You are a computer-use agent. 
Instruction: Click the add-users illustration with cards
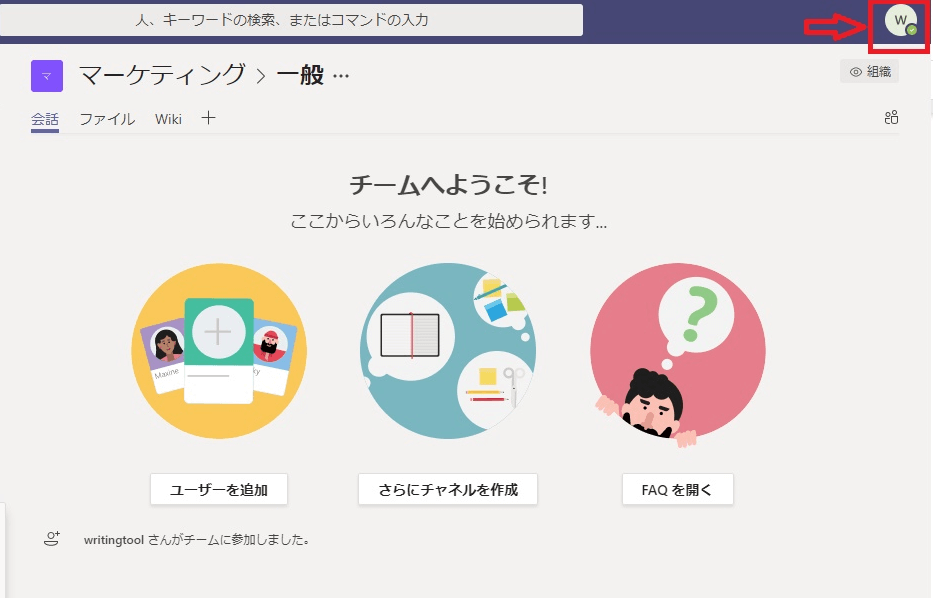(x=219, y=351)
